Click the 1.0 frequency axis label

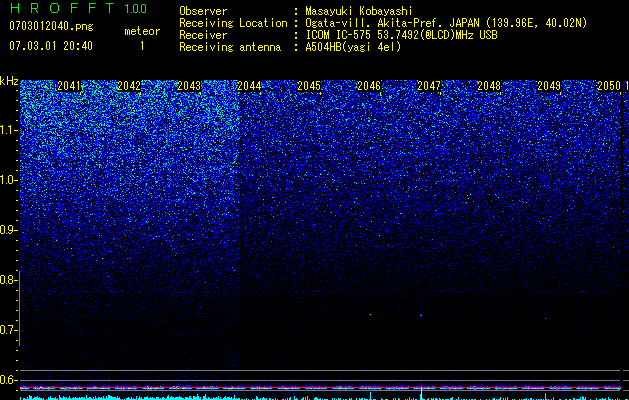tap(8, 180)
